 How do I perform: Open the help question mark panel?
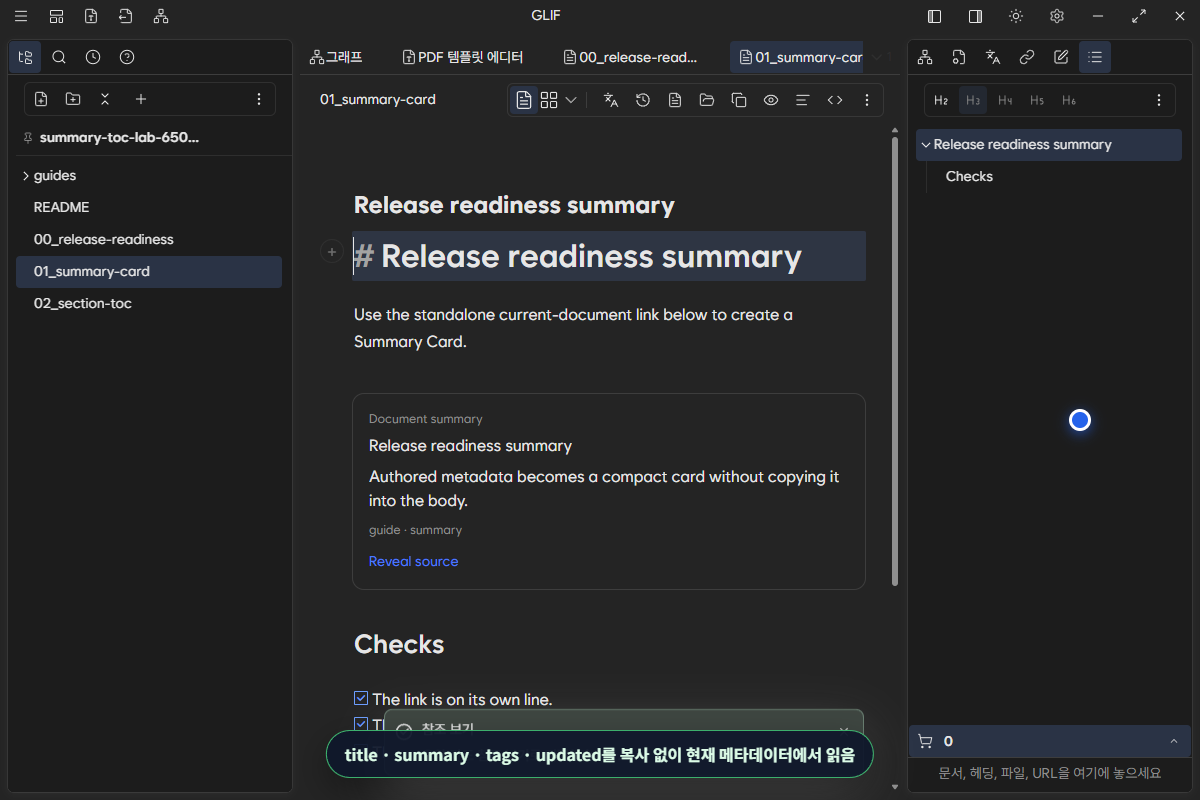point(127,57)
